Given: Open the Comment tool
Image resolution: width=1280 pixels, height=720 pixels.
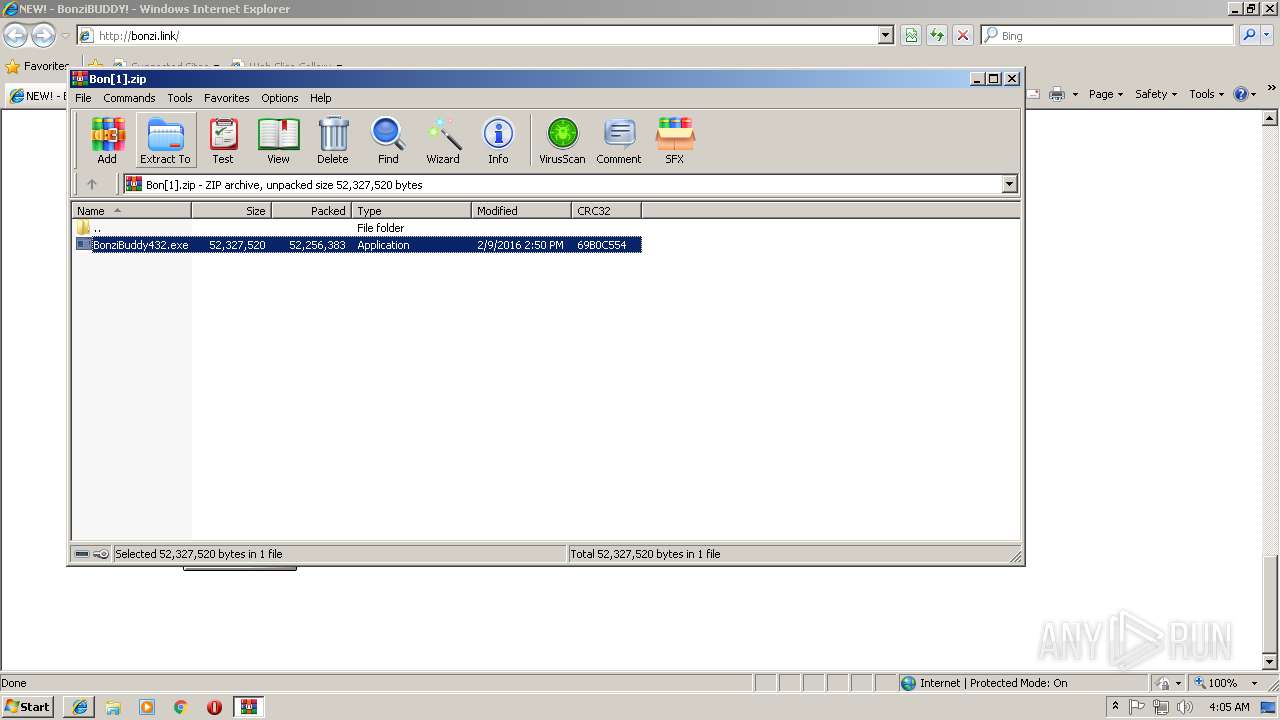Looking at the screenshot, I should coord(619,140).
